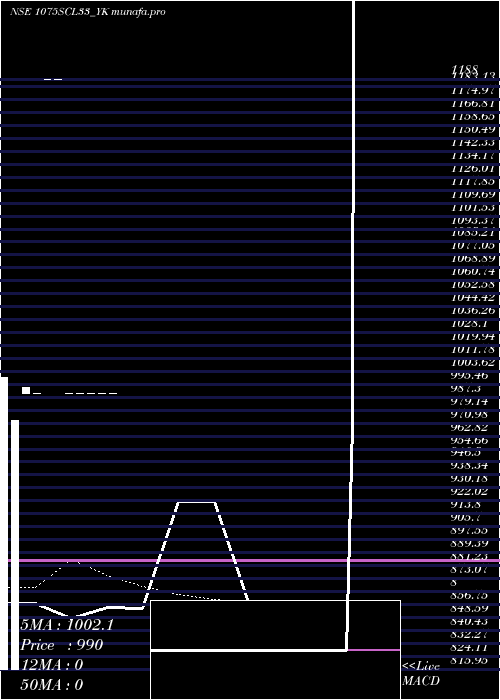Click the '12MA : 0' readout
Image resolution: width=500 pixels, height=700 pixels.
(x=52, y=665)
